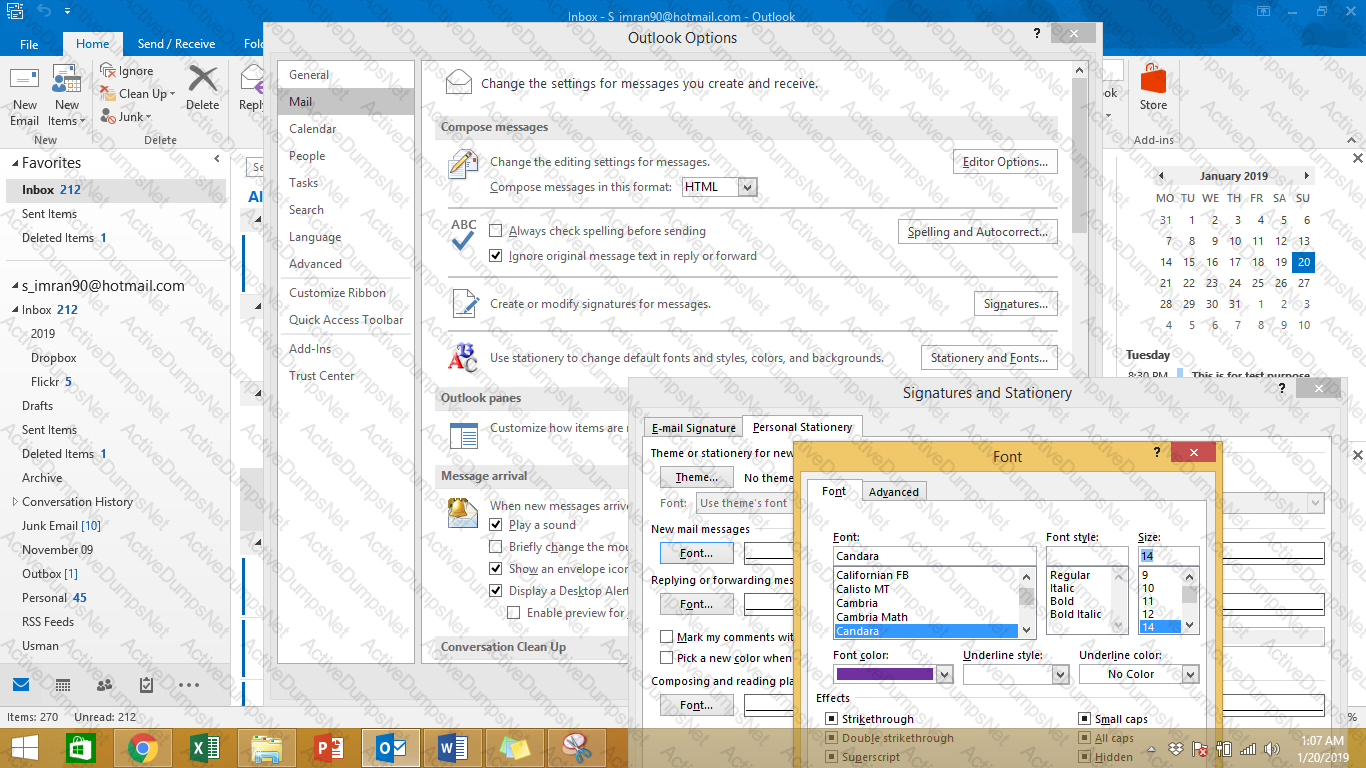This screenshot has height=768, width=1366.
Task: Open the Calendar view icon in bottom navigation
Action: tap(63, 685)
